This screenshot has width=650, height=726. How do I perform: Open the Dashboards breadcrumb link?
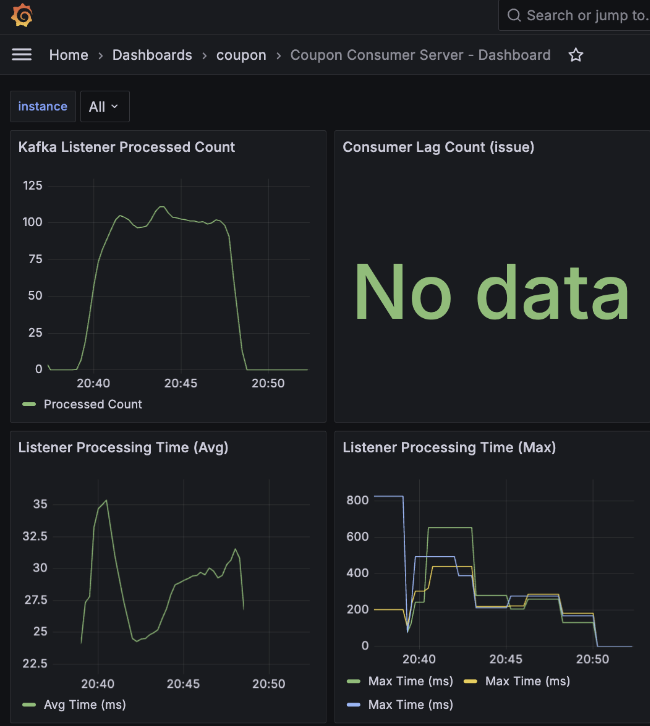pos(152,55)
